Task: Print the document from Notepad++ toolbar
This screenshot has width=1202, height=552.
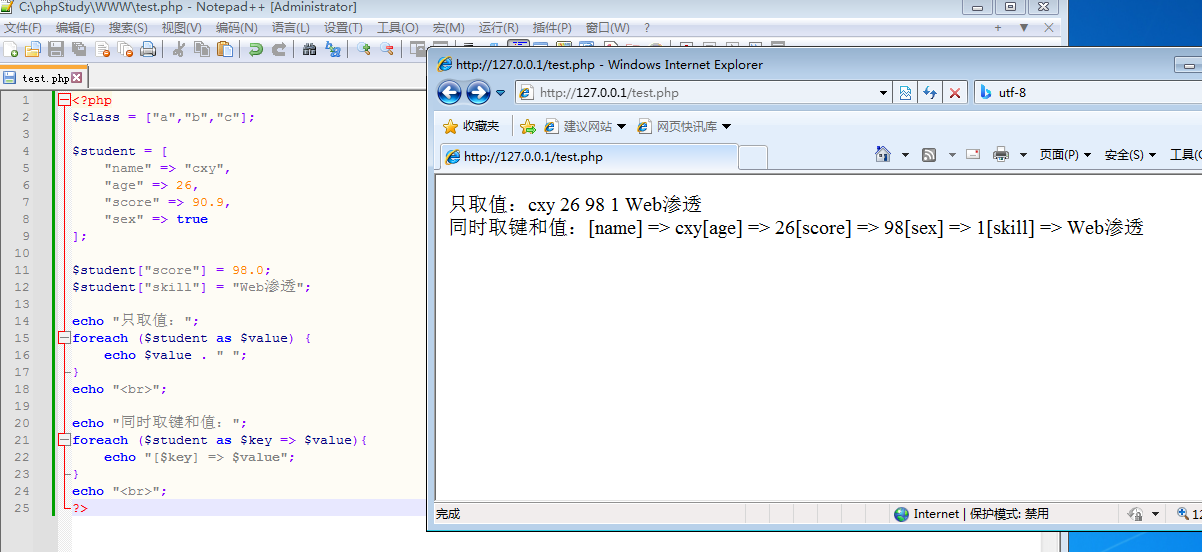Action: [148, 49]
